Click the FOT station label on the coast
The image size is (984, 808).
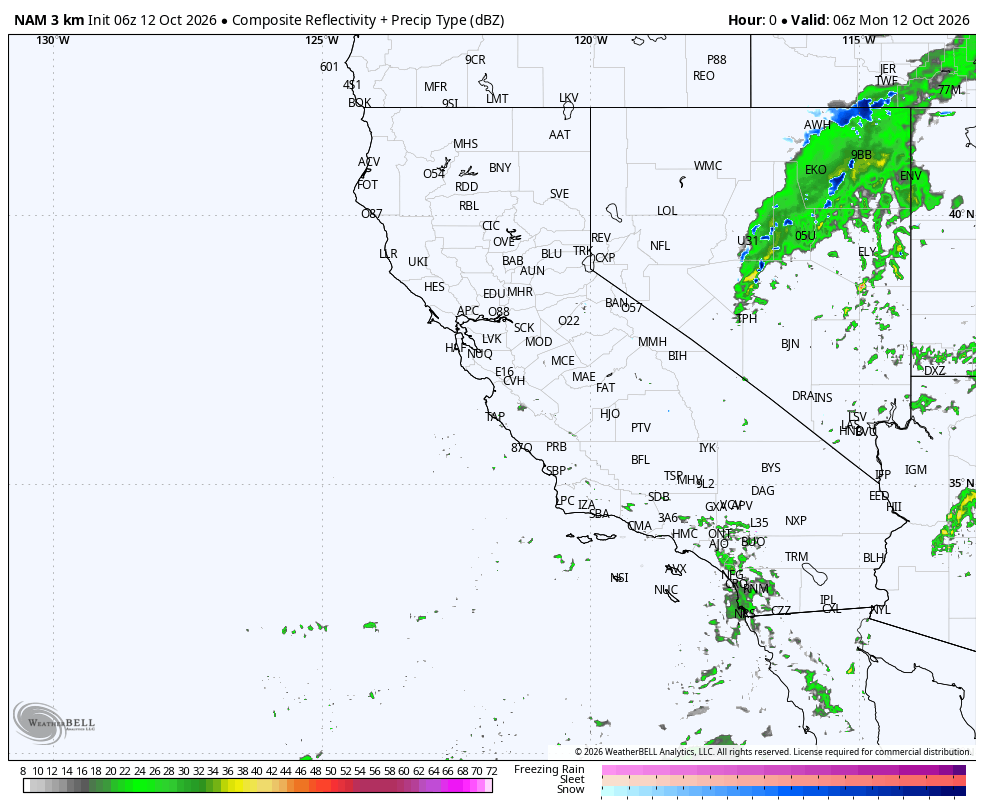pyautogui.click(x=368, y=184)
